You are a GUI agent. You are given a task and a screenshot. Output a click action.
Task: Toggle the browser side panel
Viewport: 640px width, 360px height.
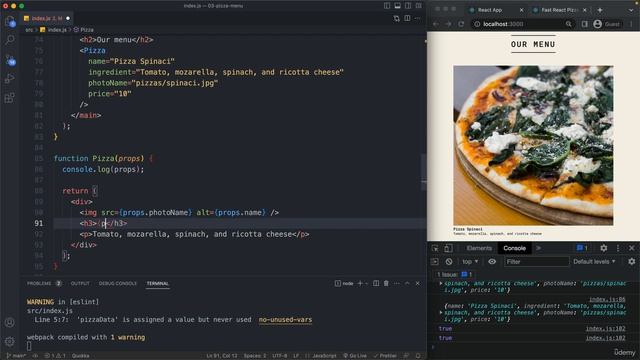[x=584, y=24]
